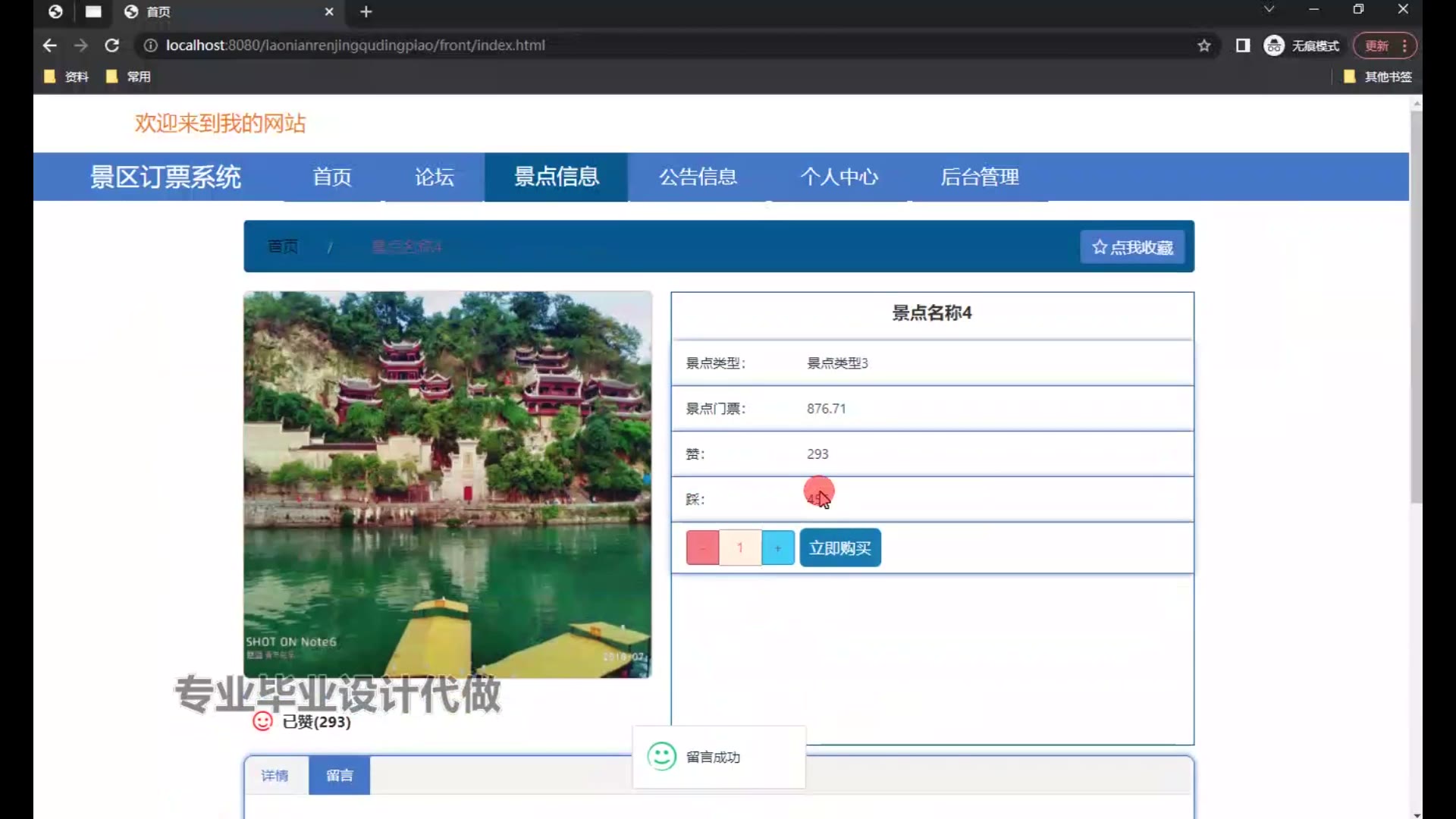Click the scrollbar down arrow

click(1416, 814)
